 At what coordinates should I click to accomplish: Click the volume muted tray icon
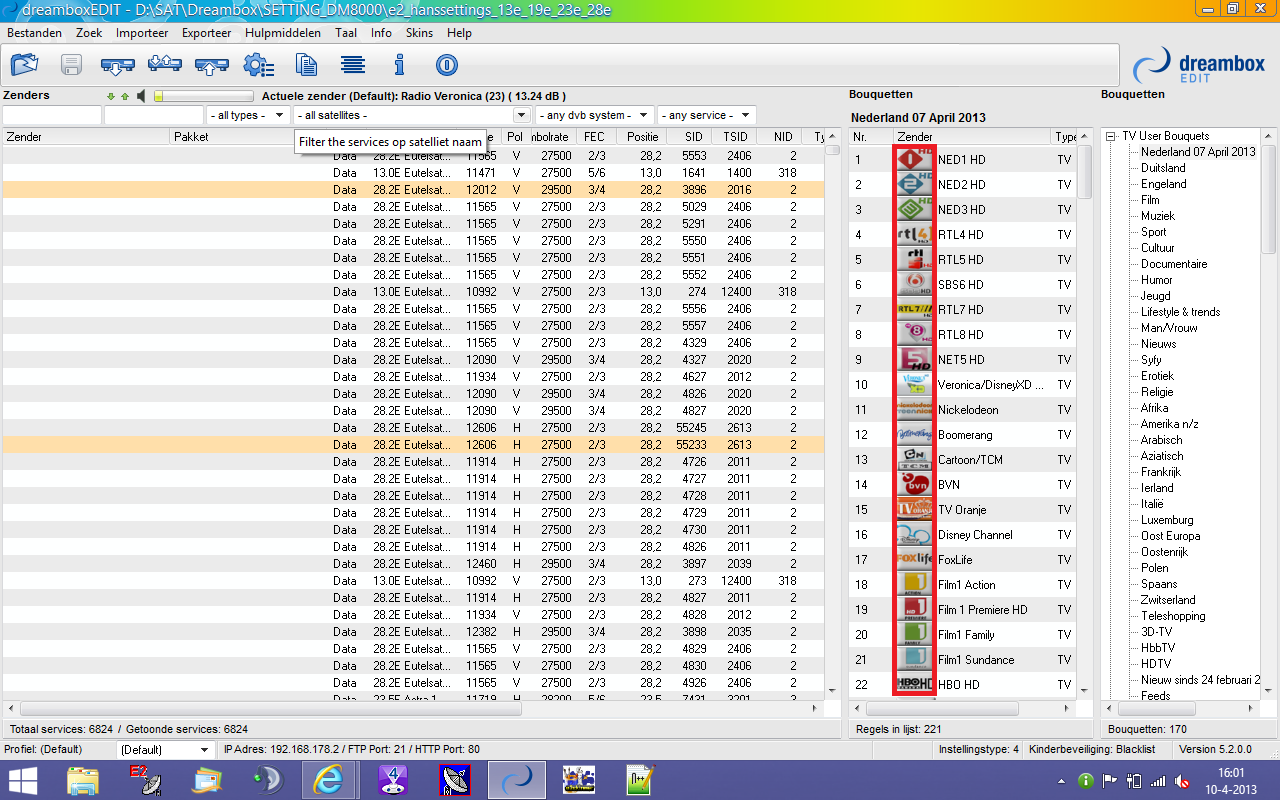pos(1181,780)
